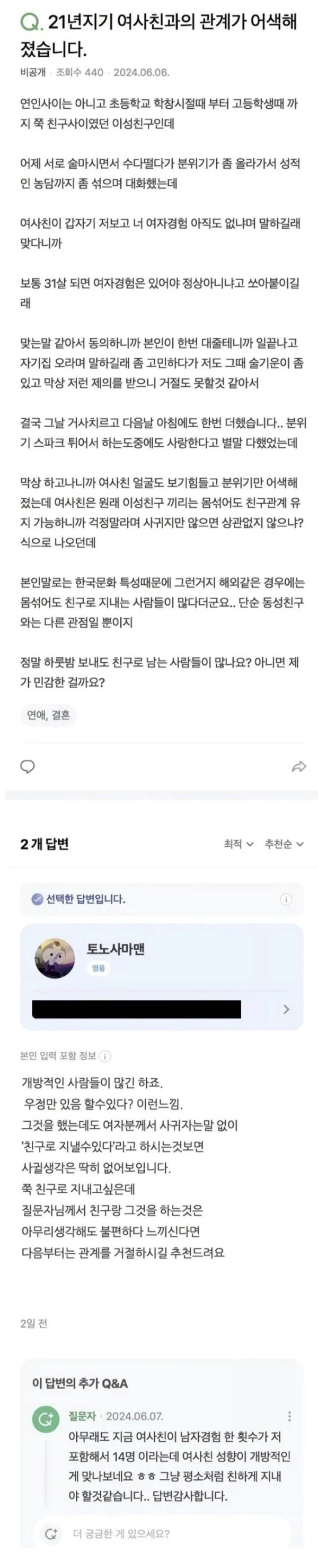Tap info icon next to 본인 입력 포함 정보
318x1568 pixels.
(x=104, y=1056)
